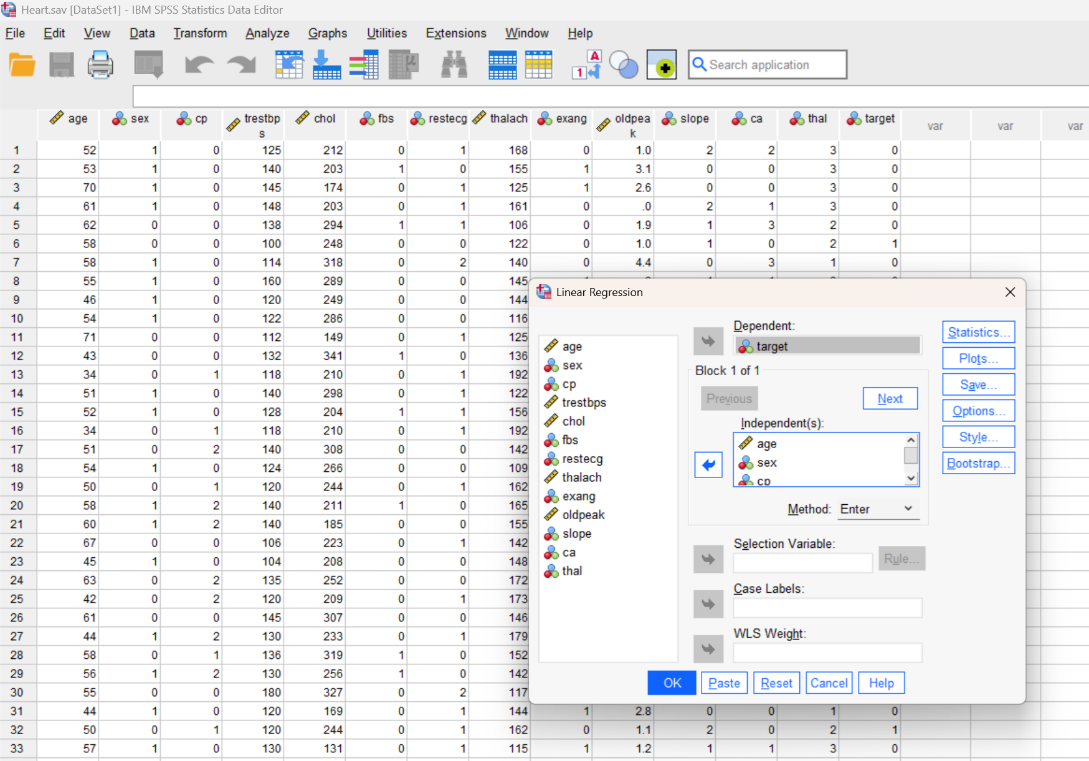The image size is (1089, 761).
Task: Click the Find binoculars icon
Action: tap(454, 65)
